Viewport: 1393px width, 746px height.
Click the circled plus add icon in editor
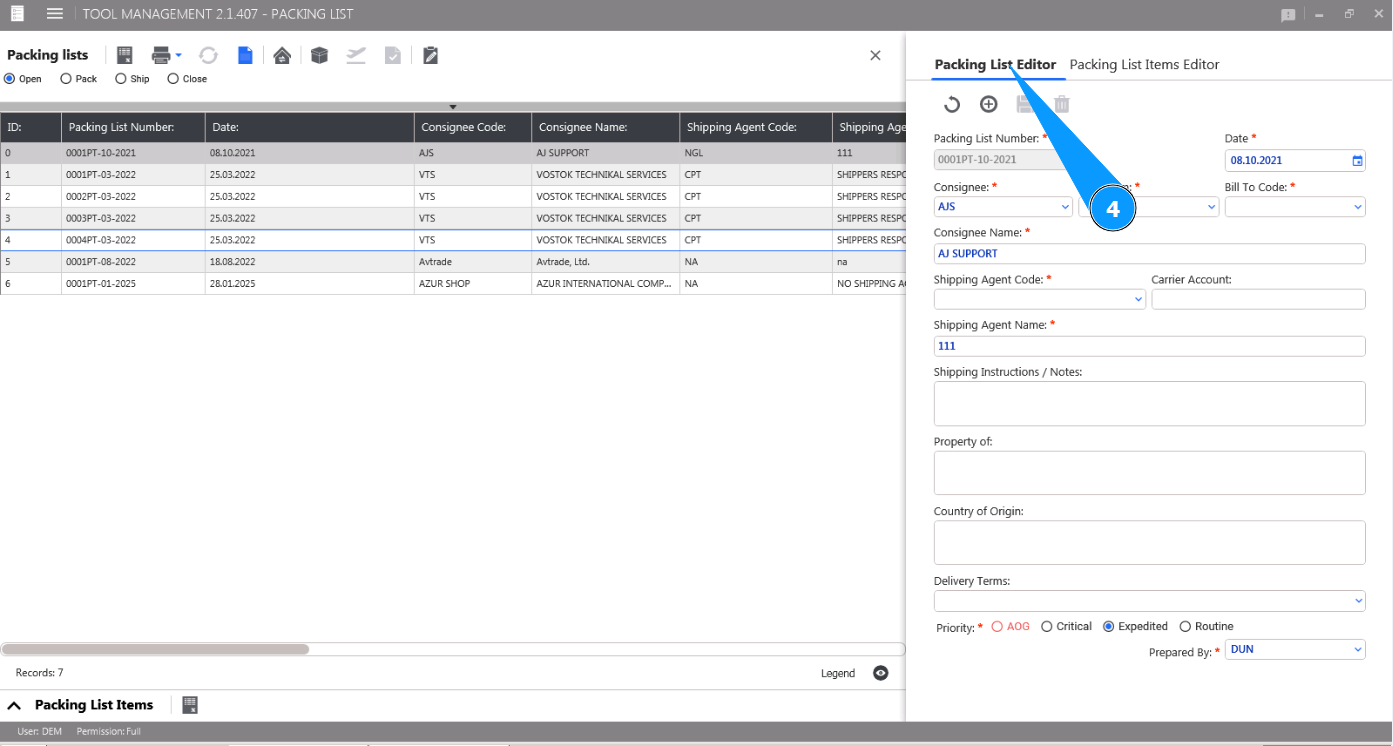point(988,104)
